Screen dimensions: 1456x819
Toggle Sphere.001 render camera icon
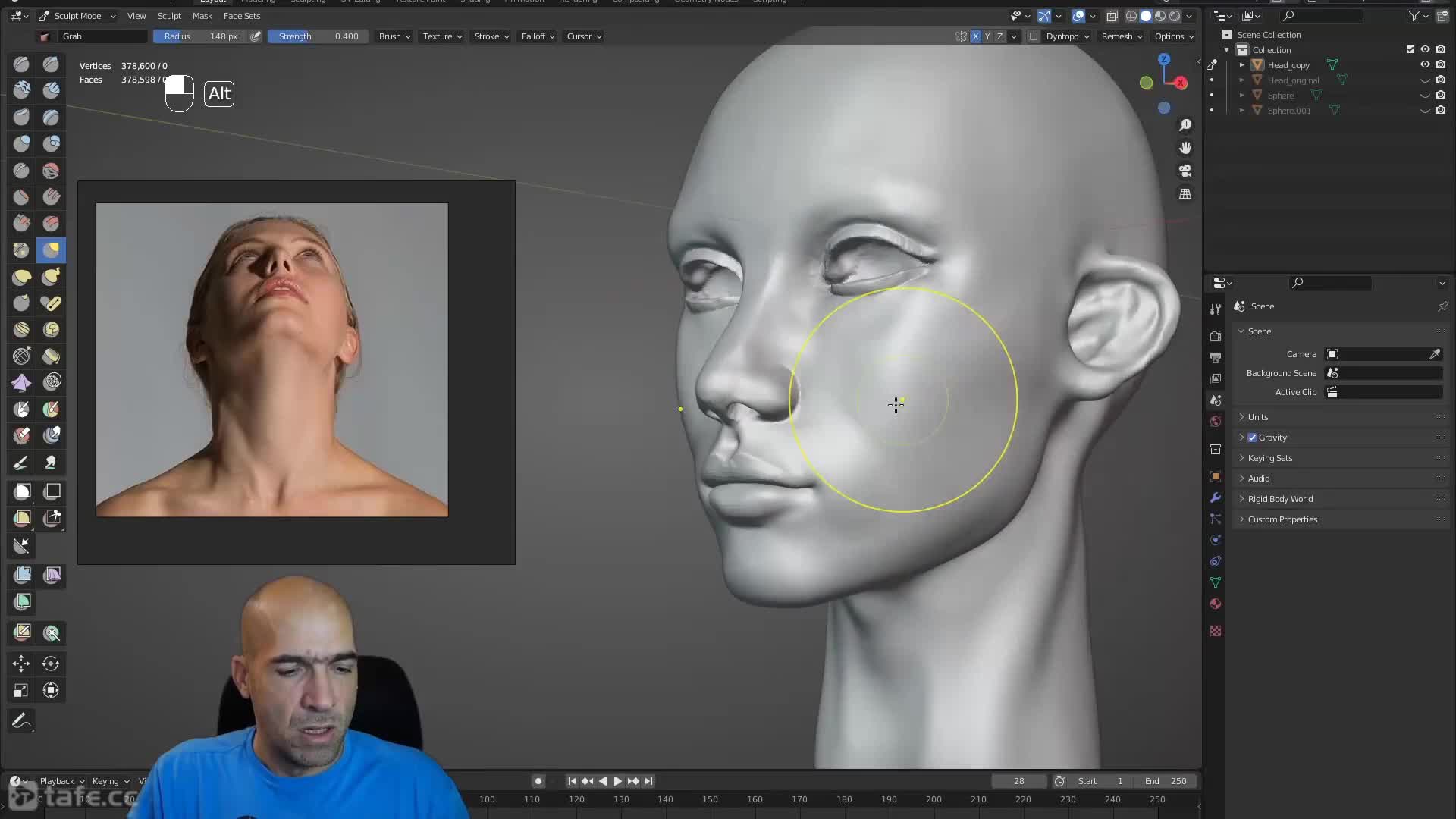(x=1440, y=111)
